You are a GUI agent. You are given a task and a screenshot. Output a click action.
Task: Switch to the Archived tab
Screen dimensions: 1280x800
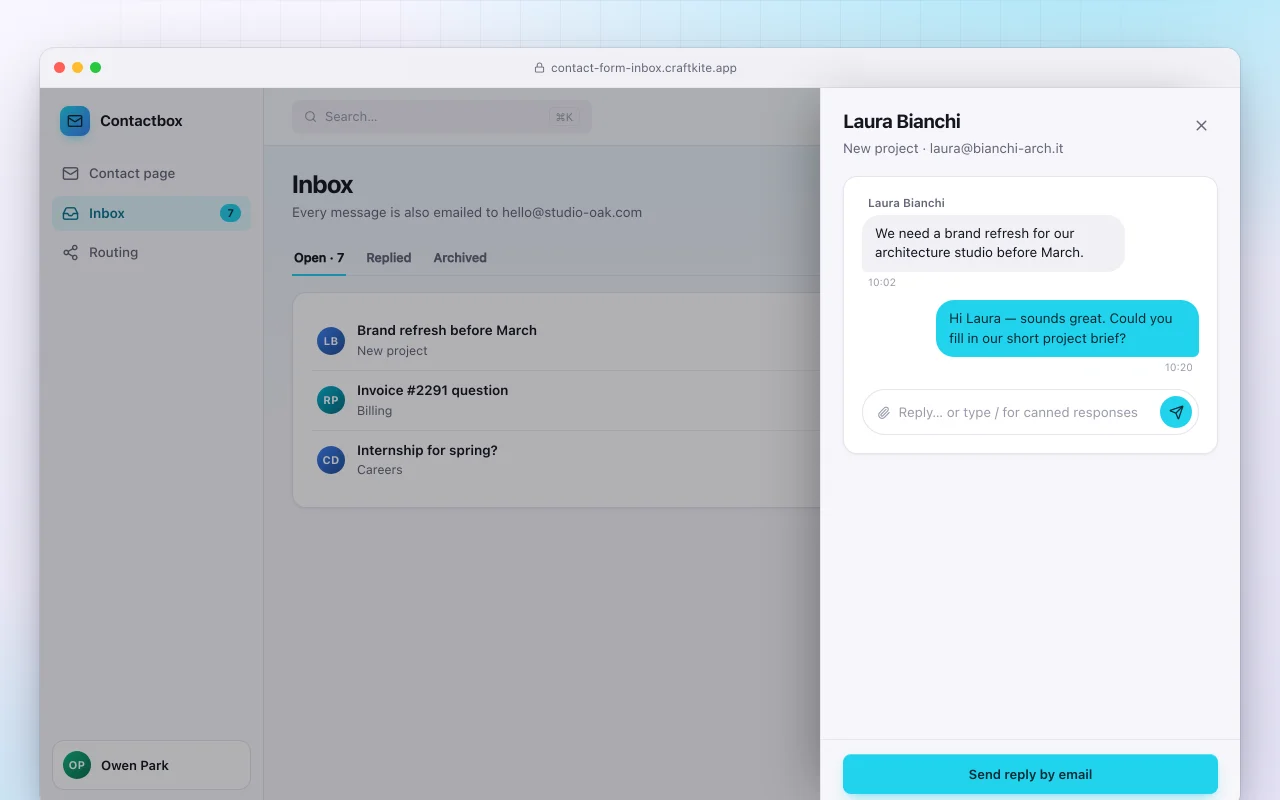[460, 258]
